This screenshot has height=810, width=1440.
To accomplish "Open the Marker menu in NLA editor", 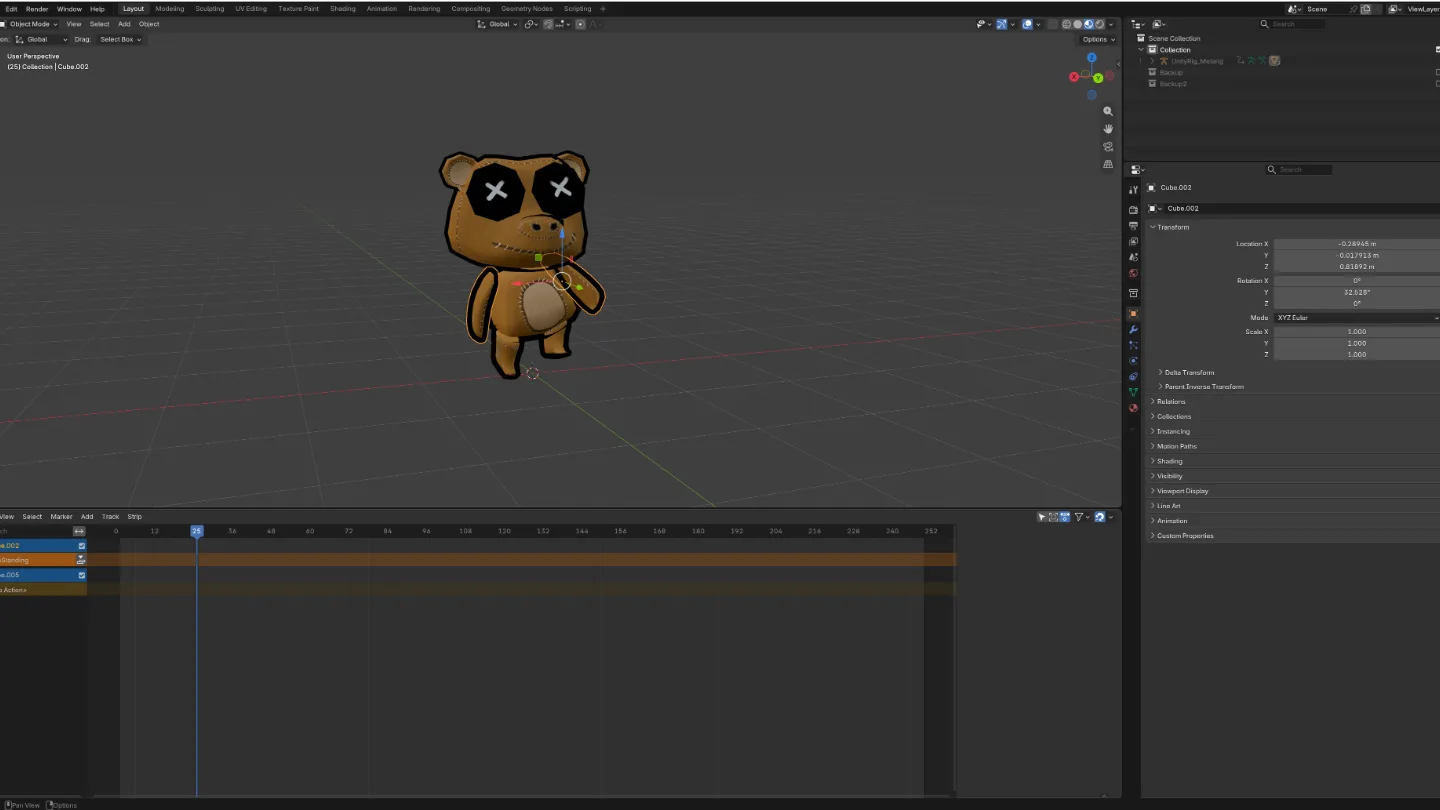I will tap(62, 517).
